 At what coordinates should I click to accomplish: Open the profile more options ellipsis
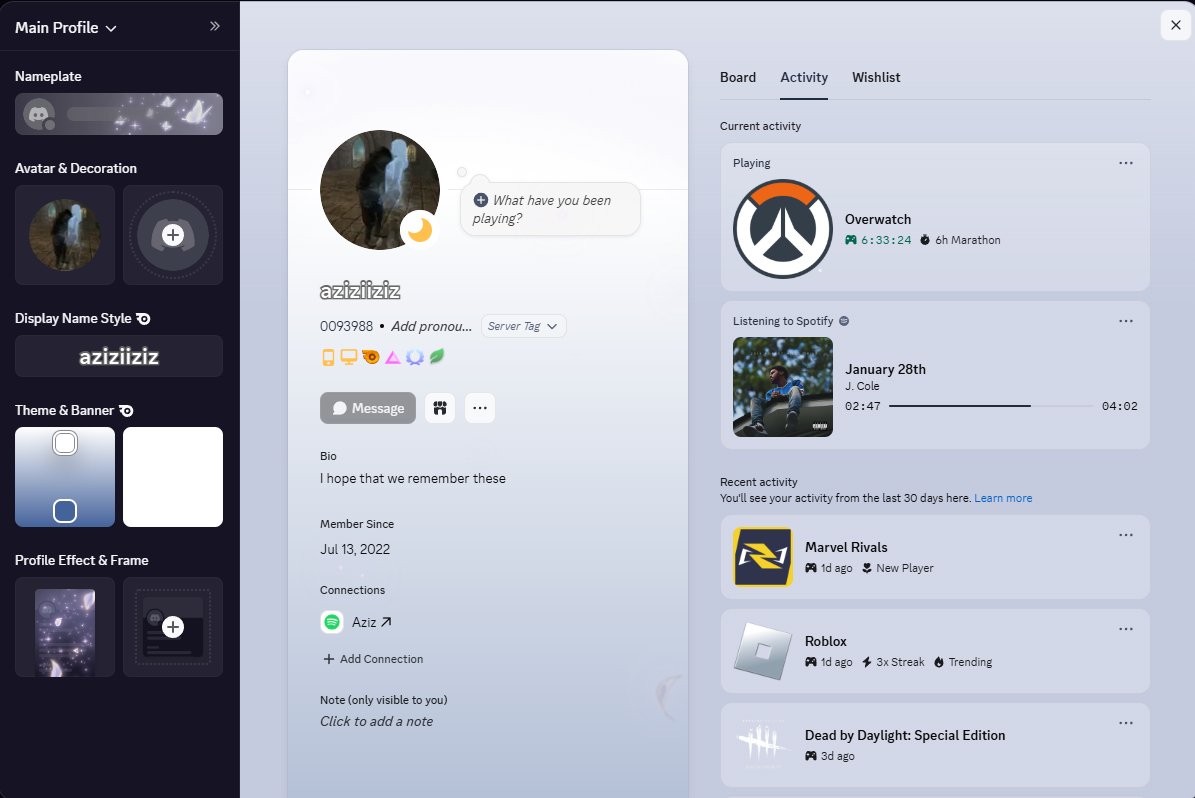coord(479,408)
